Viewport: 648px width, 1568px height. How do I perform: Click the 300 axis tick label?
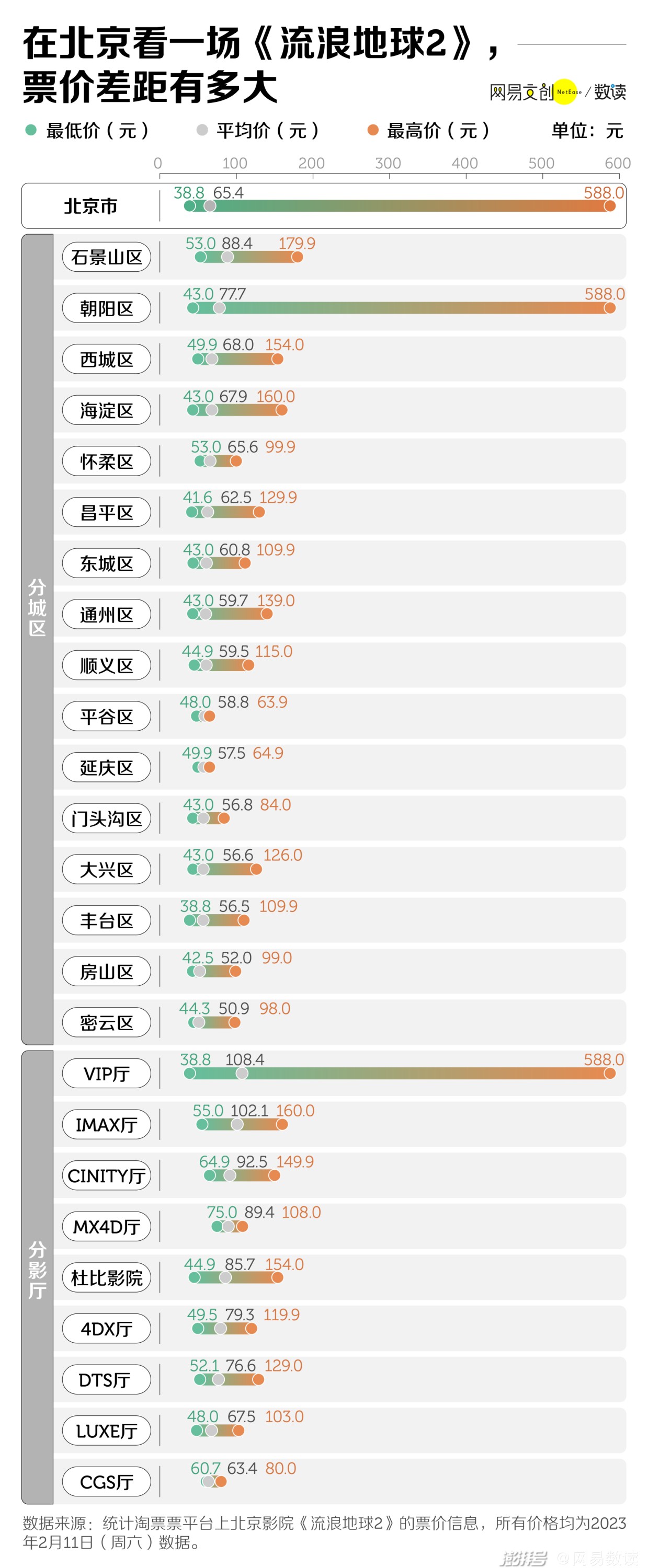tap(388, 163)
